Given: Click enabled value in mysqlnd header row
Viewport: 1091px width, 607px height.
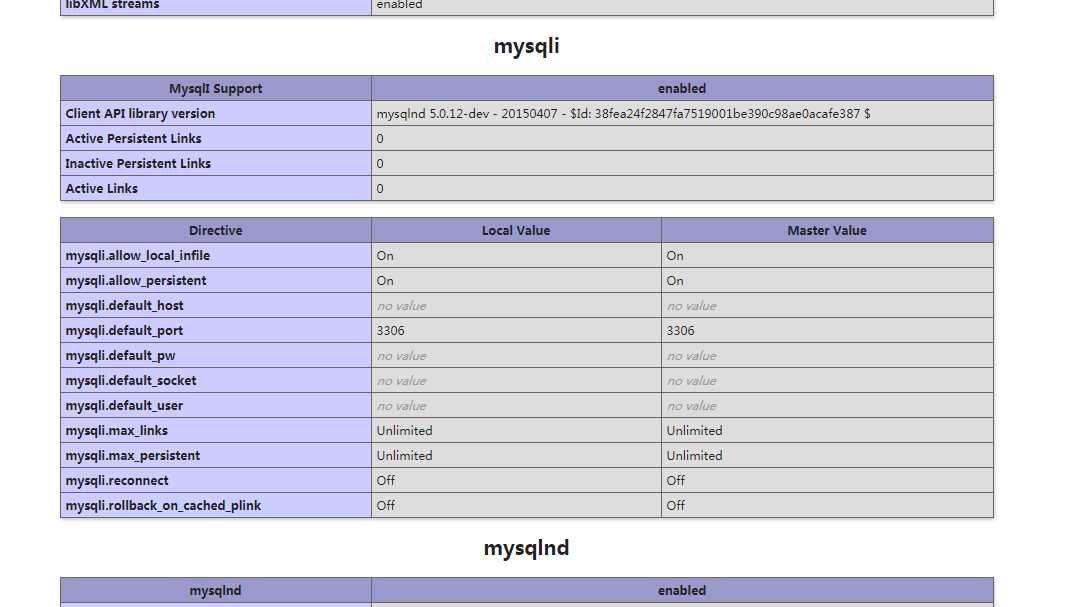Looking at the screenshot, I should [682, 590].
